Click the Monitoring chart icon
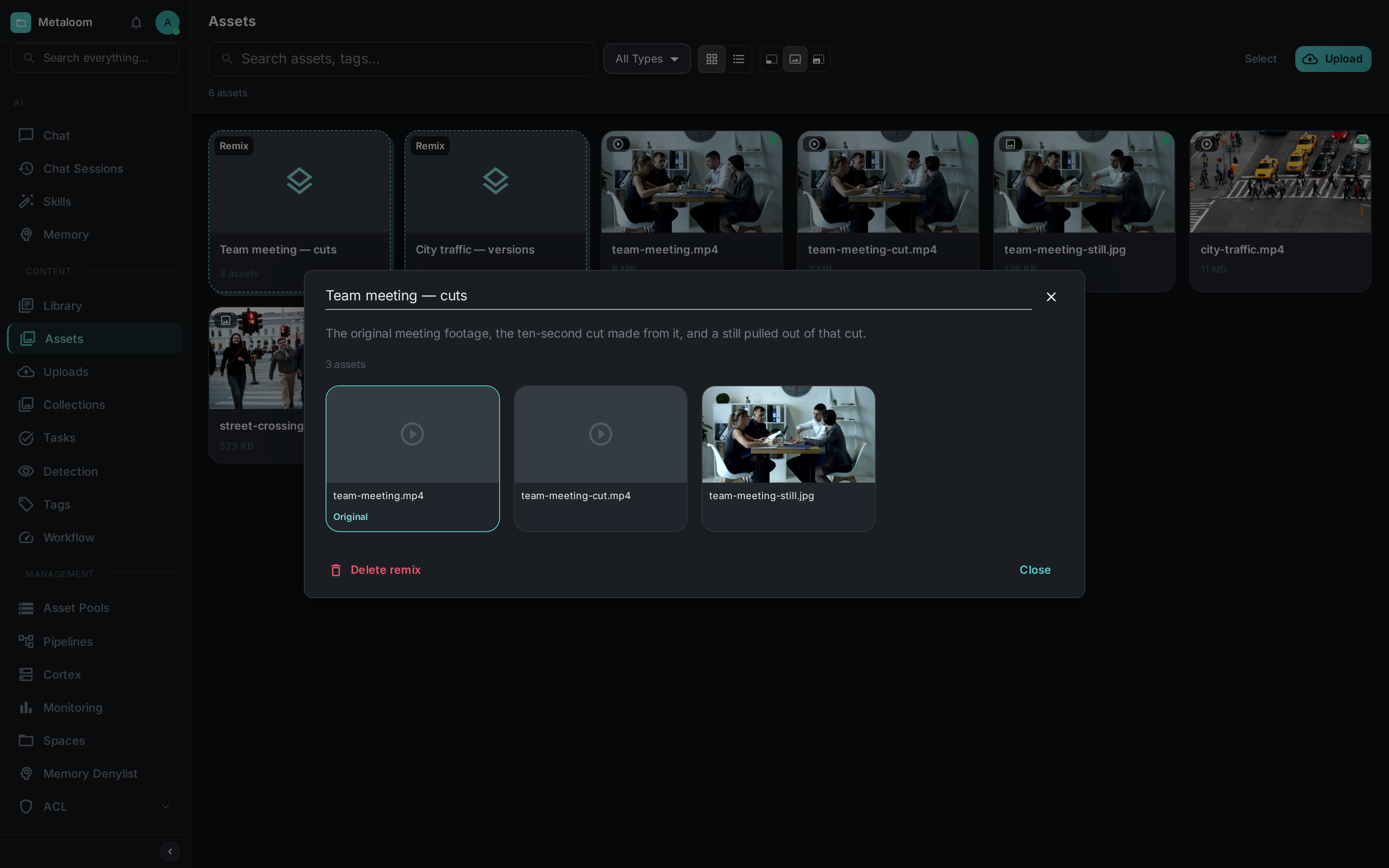Viewport: 1389px width, 868px height. (26, 708)
